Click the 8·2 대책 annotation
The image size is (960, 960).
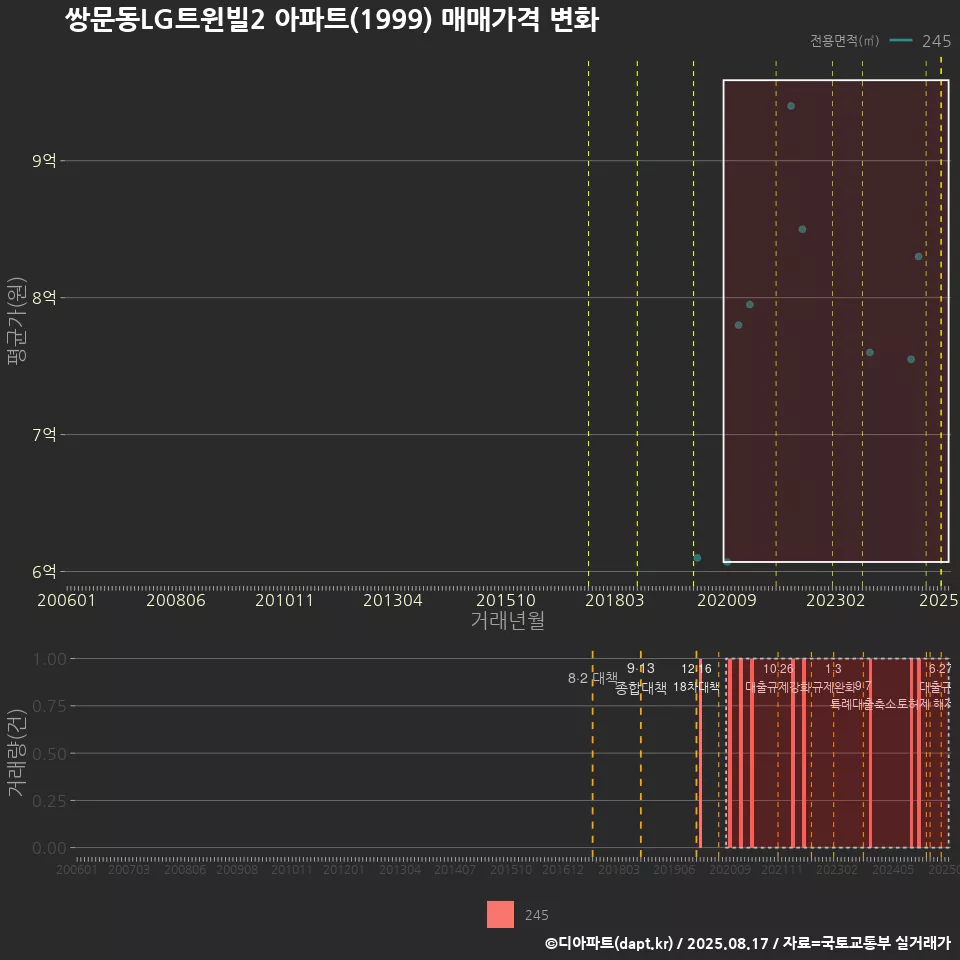593,678
